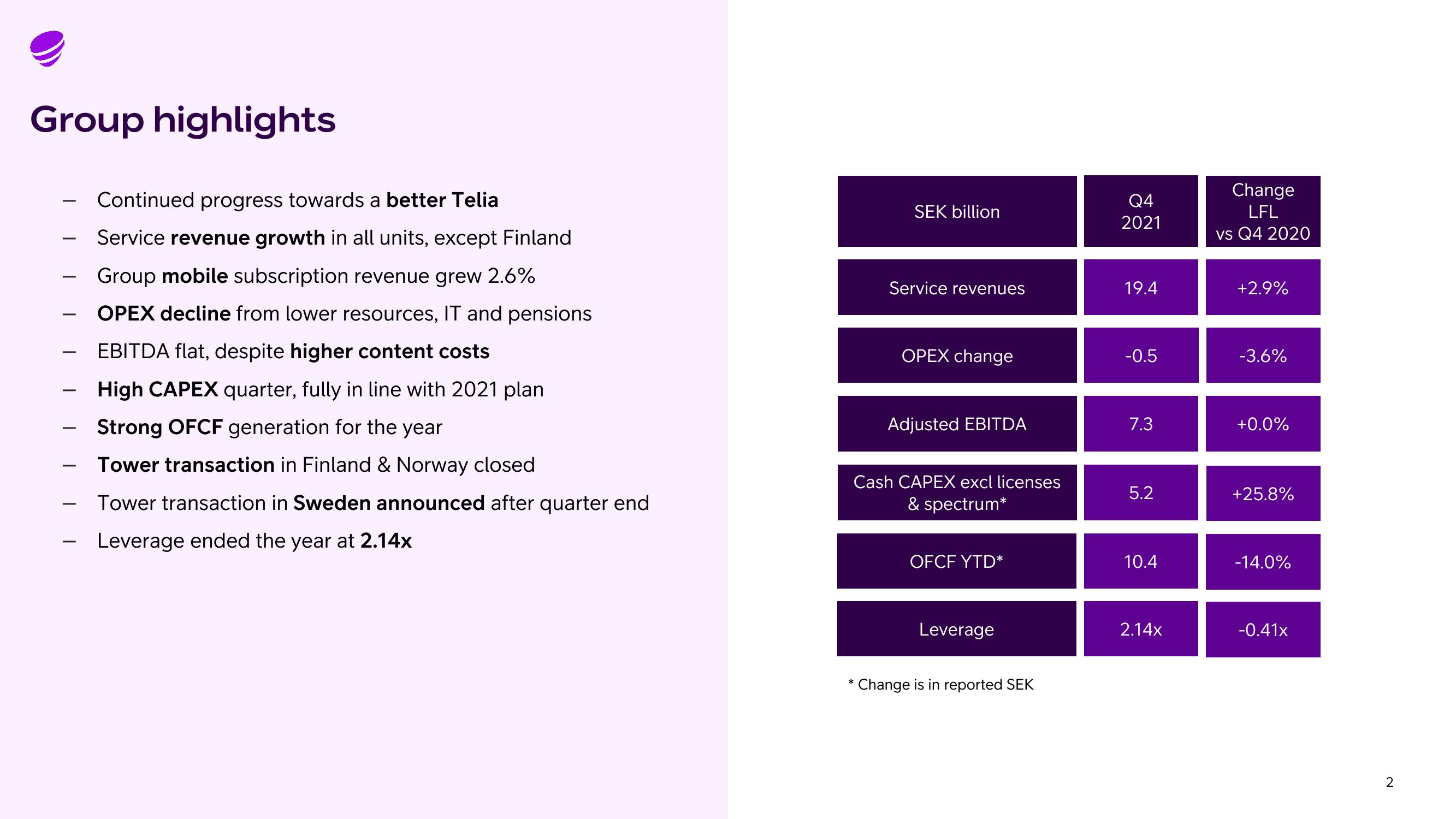Click the Telia globe logo icon
This screenshot has width=1456, height=819.
(47, 46)
